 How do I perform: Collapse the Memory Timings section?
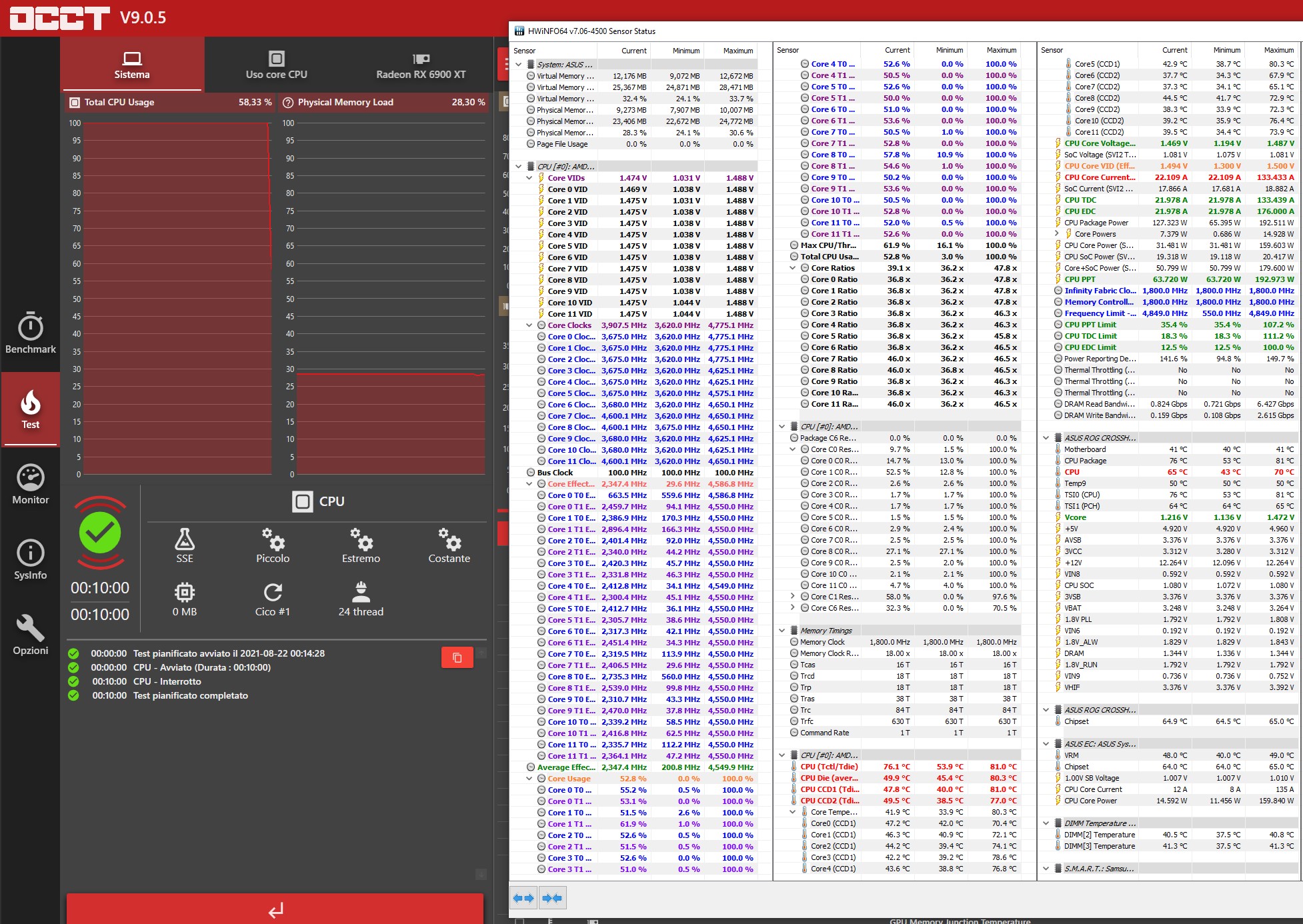point(782,631)
